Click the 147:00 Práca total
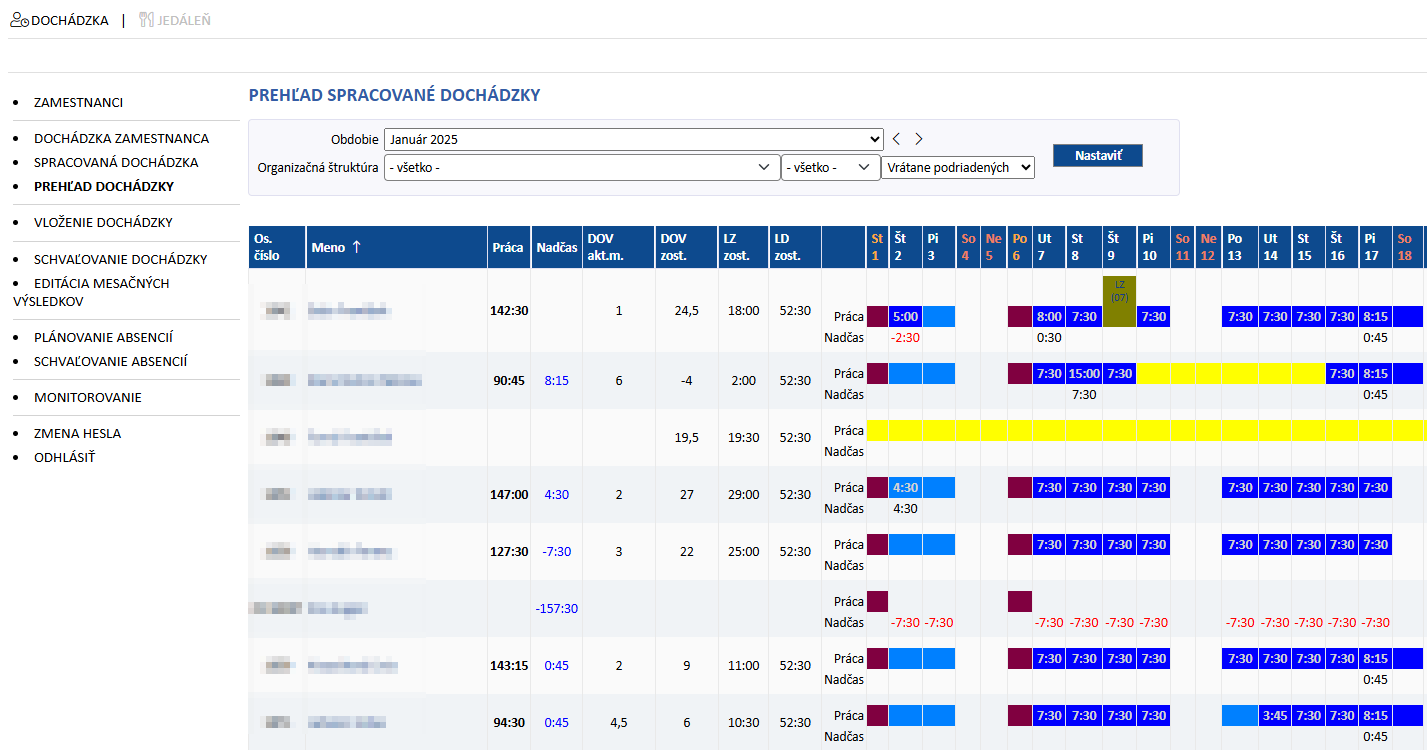Image resolution: width=1427 pixels, height=750 pixels. pos(509,494)
